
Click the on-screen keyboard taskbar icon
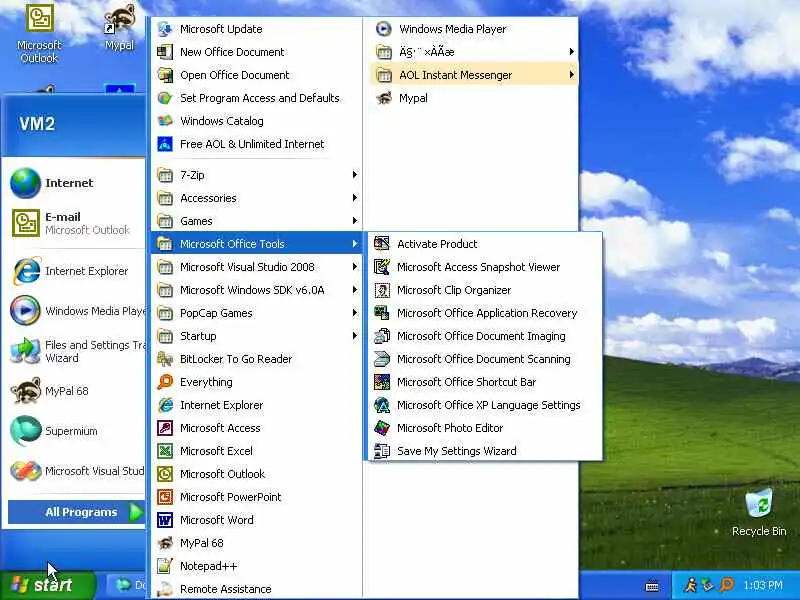point(652,586)
